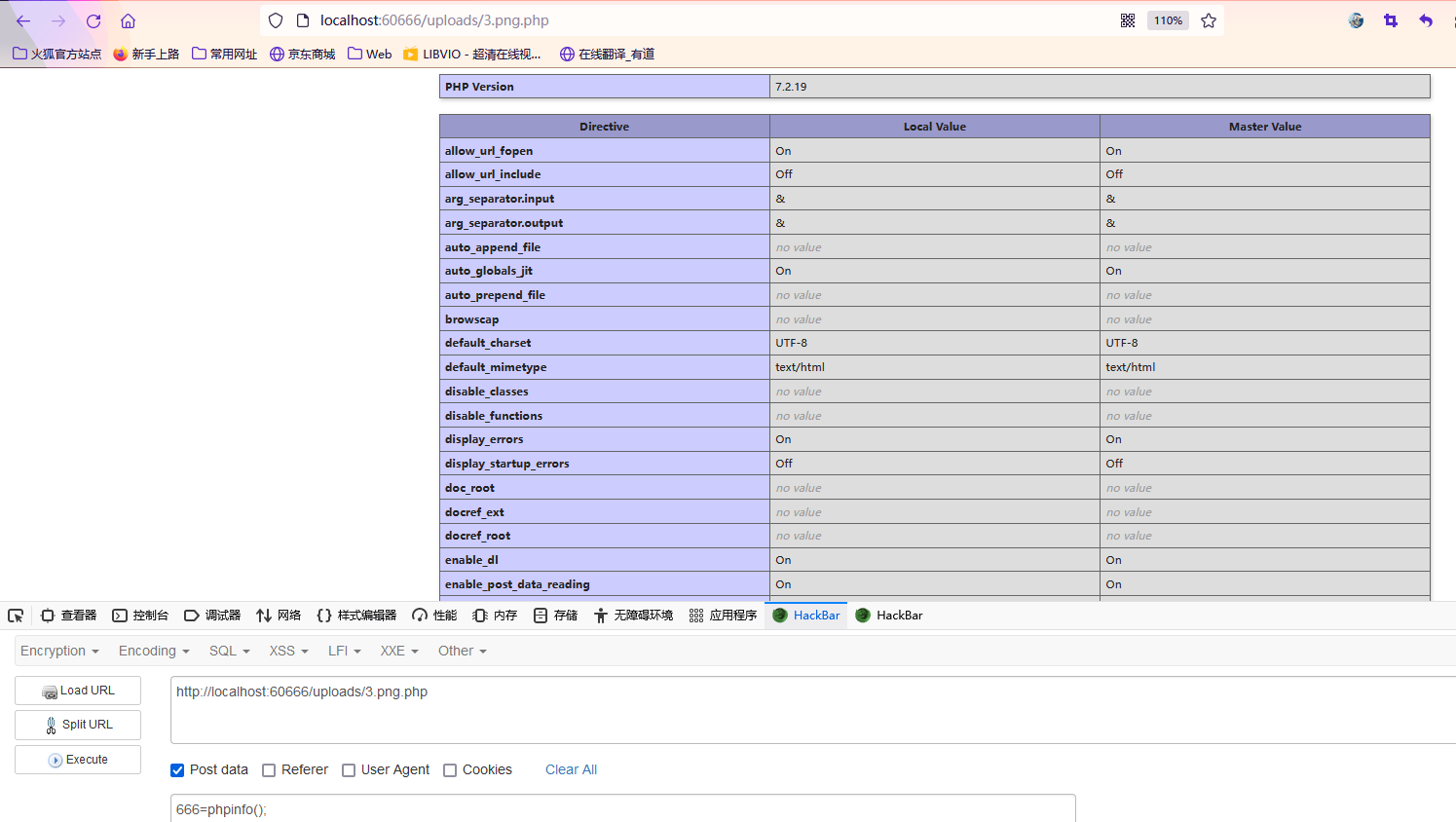The height and width of the screenshot is (822, 1456).
Task: Click the display_startup_errors directive cell
Action: pyautogui.click(x=604, y=464)
